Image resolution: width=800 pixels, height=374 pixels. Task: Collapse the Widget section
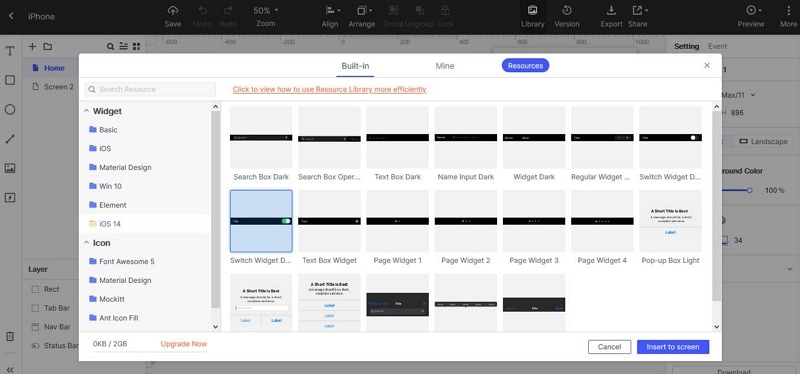click(86, 111)
